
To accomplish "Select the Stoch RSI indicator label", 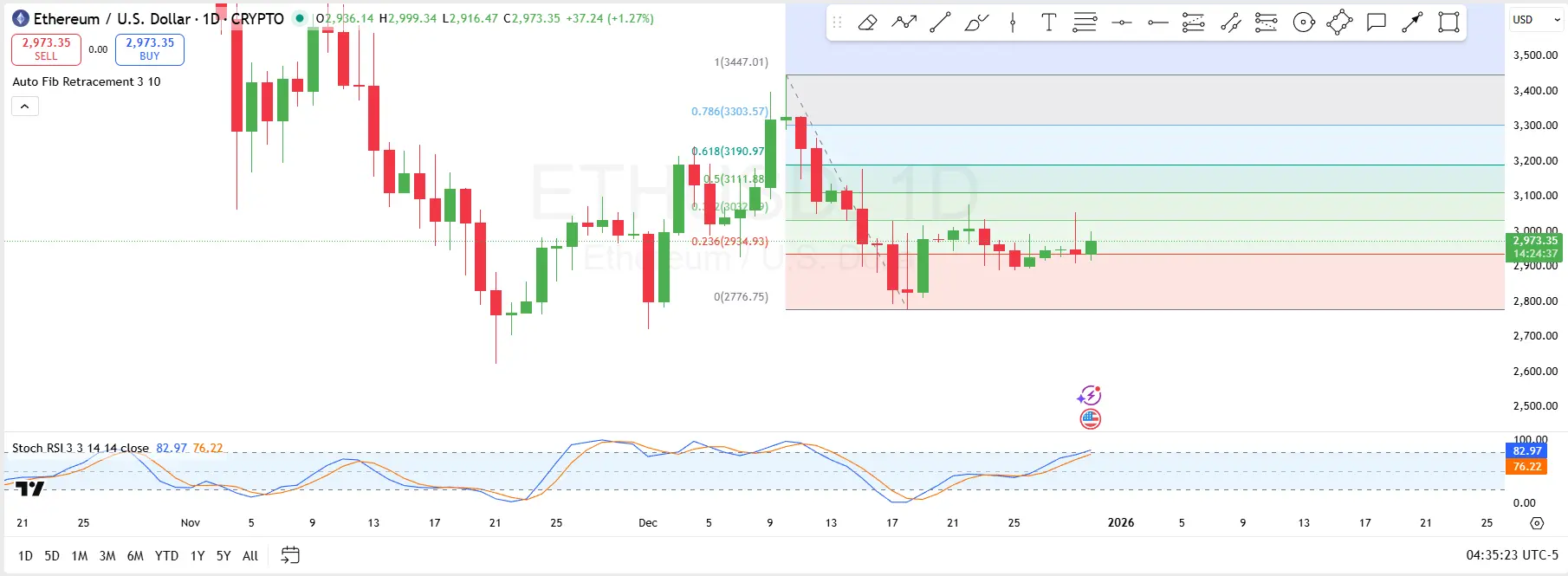I will click(x=81, y=448).
